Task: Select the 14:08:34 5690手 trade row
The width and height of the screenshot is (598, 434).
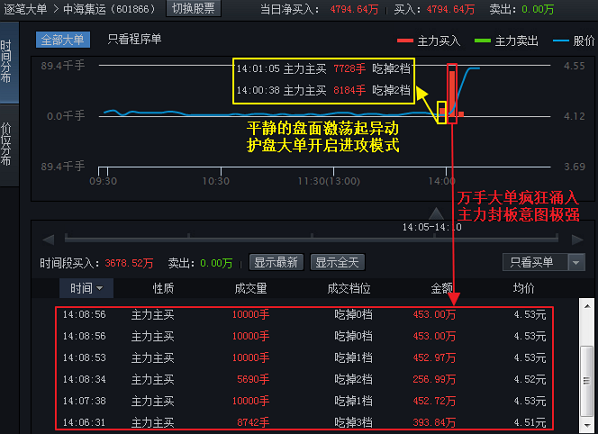Action: (304, 379)
